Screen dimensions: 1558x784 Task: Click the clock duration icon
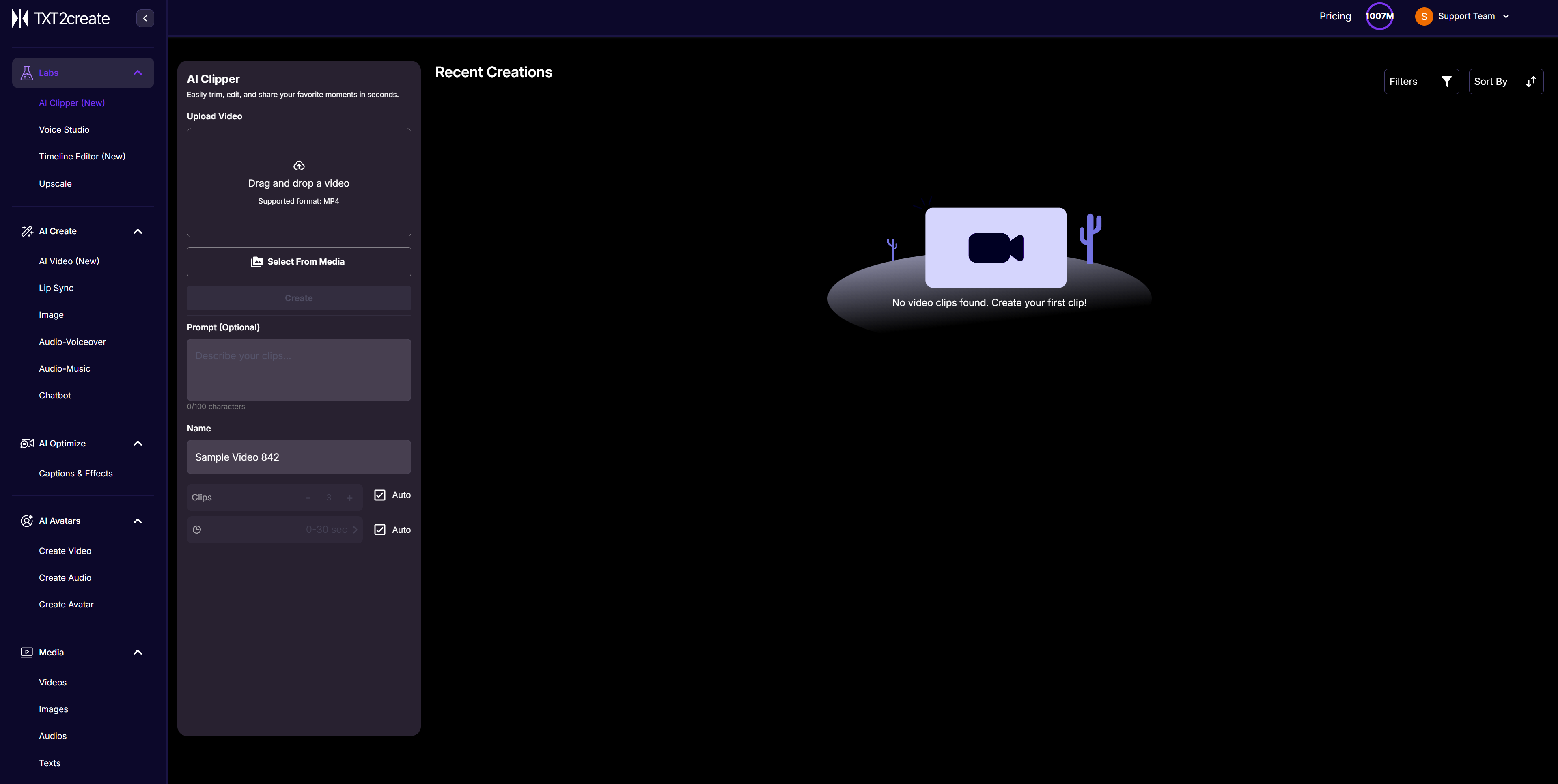point(197,529)
